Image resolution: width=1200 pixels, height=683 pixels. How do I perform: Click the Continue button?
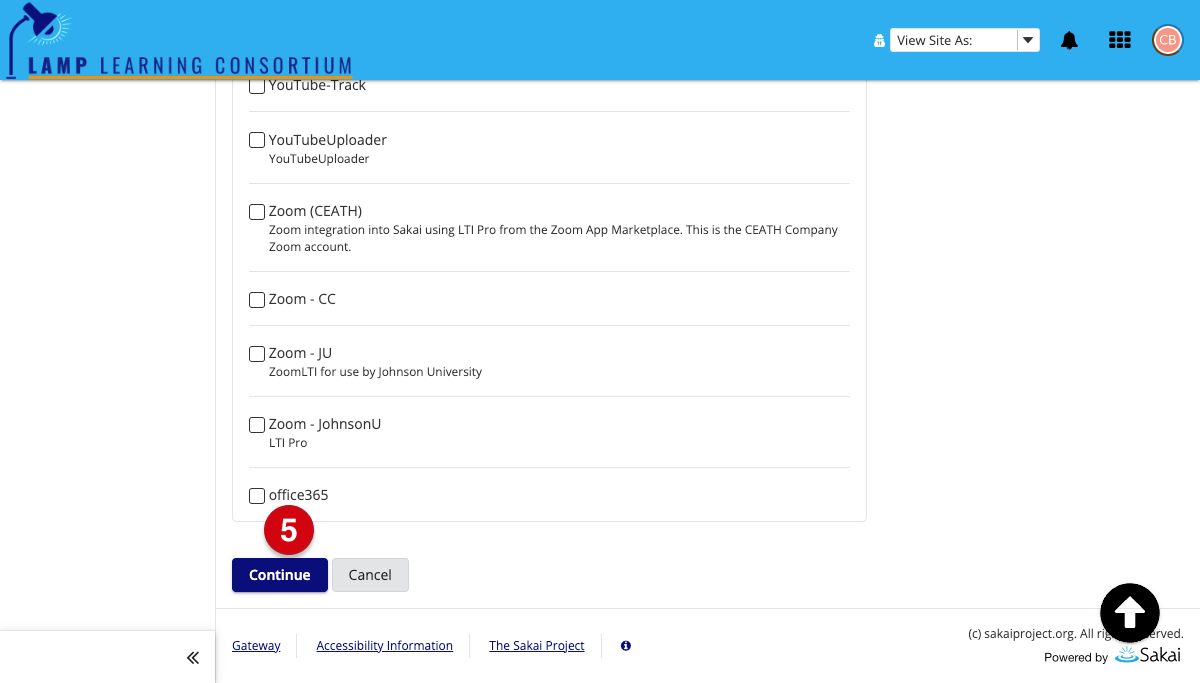pyautogui.click(x=280, y=575)
